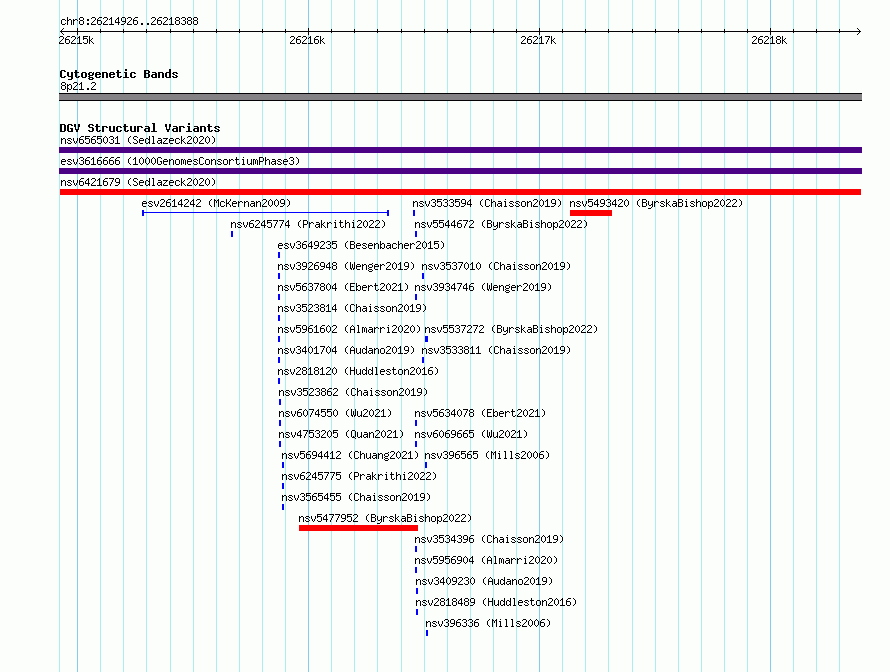
Task: Click the red nsv5493420 (ByrskaBishop2022) bar
Action: click(x=591, y=213)
